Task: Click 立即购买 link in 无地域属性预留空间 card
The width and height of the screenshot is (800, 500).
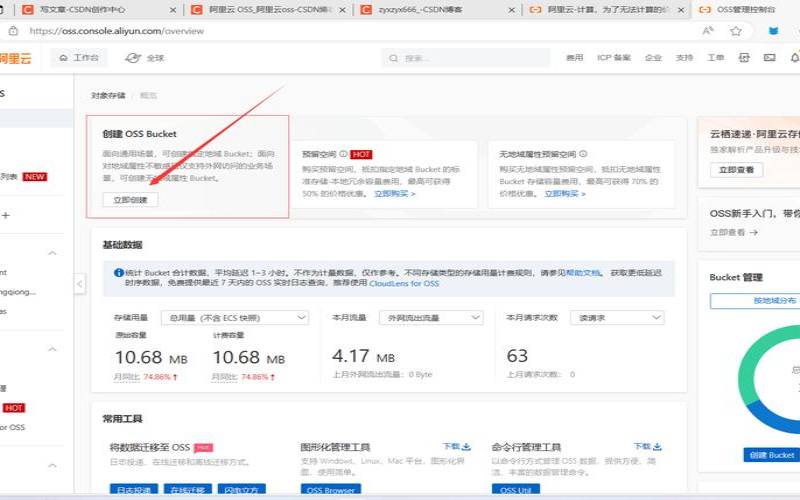Action: coord(565,194)
